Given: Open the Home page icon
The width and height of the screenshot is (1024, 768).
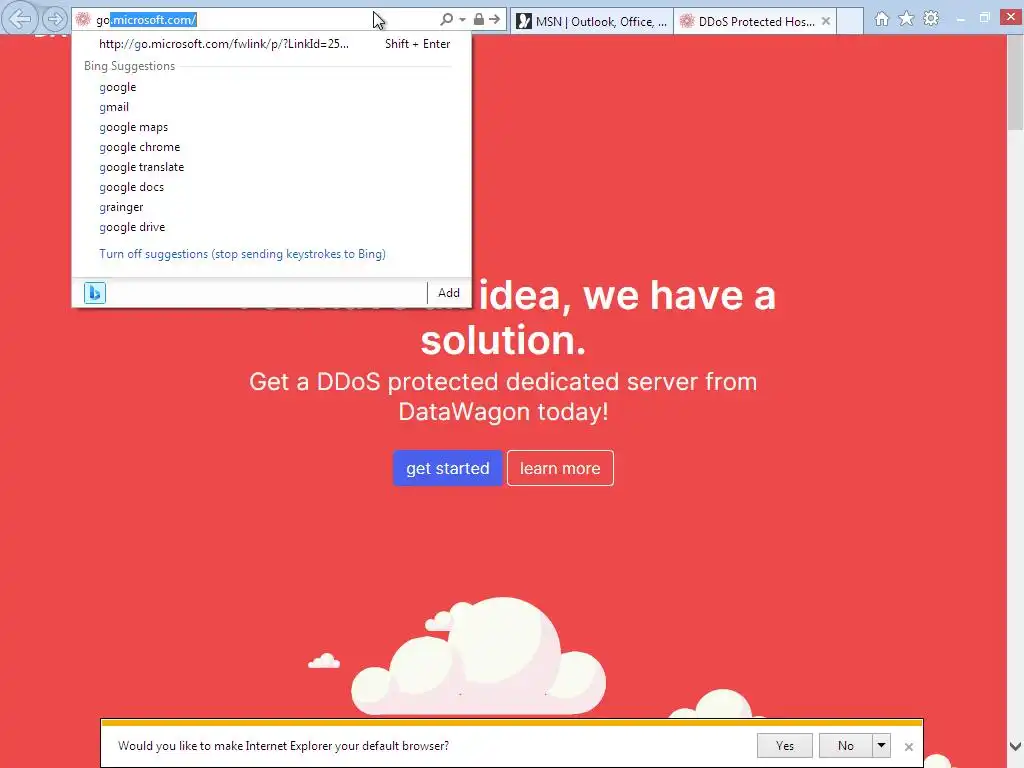Looking at the screenshot, I should (882, 19).
